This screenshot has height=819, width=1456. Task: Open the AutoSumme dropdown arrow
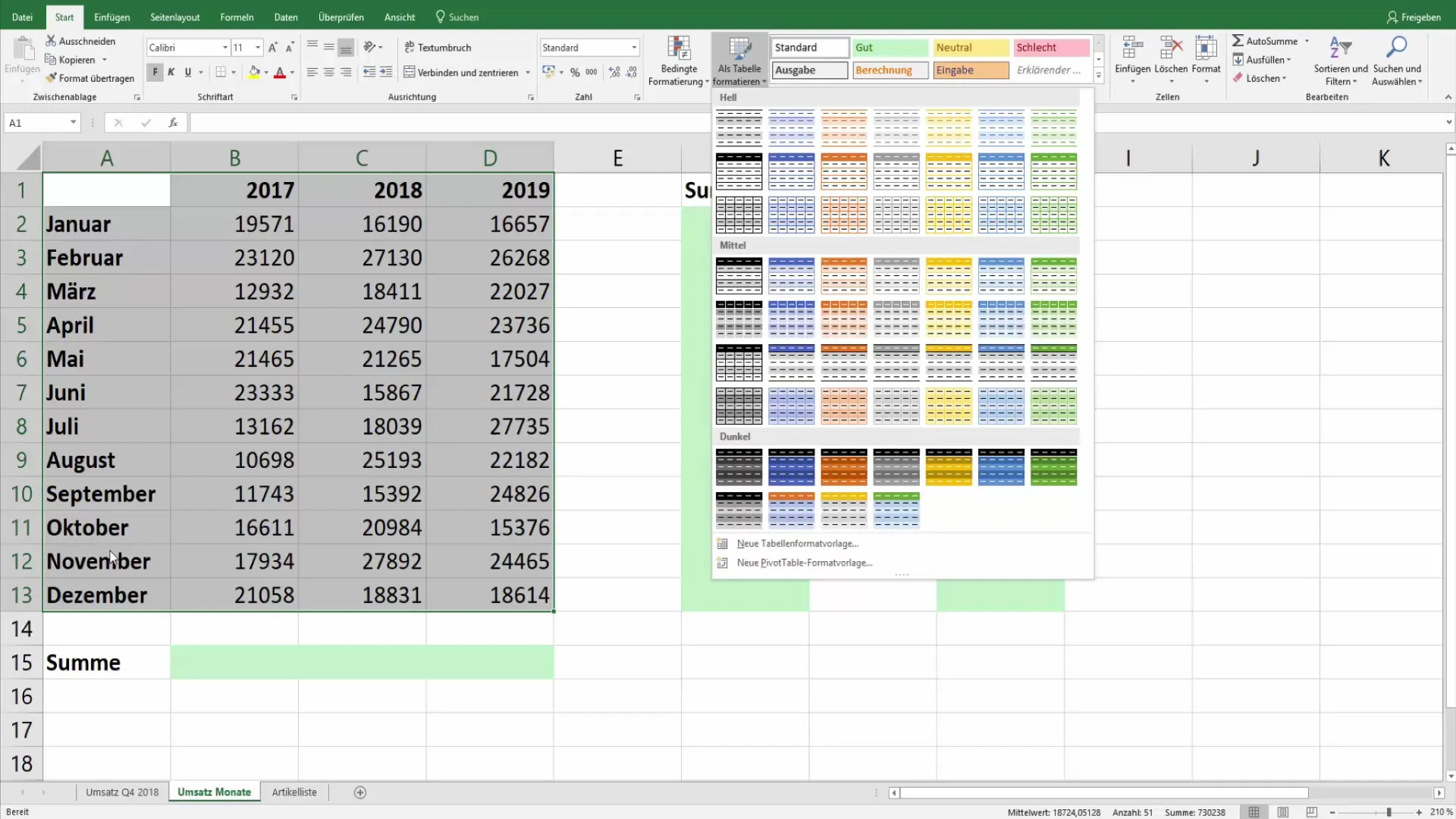pos(1307,41)
